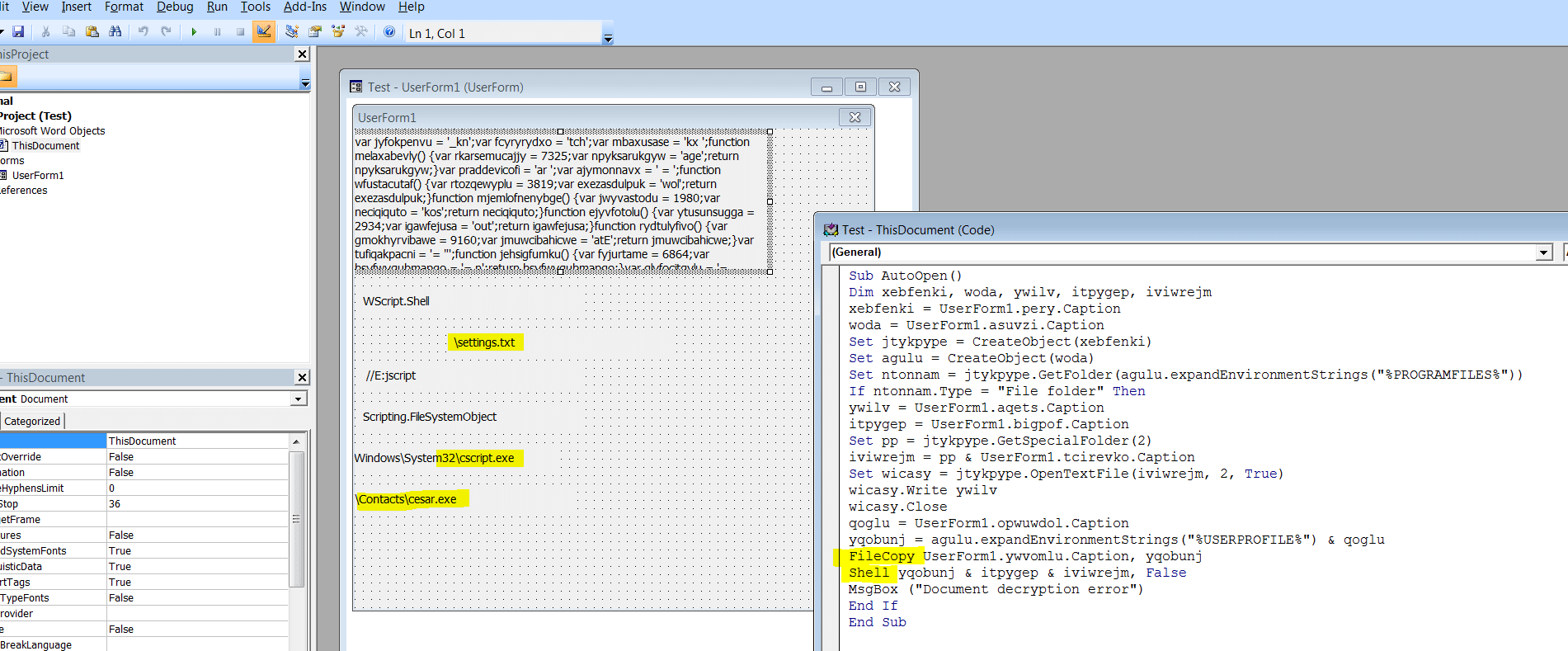Select ThisDocument in the project tree
This screenshot has width=1568, height=651.
(45, 145)
